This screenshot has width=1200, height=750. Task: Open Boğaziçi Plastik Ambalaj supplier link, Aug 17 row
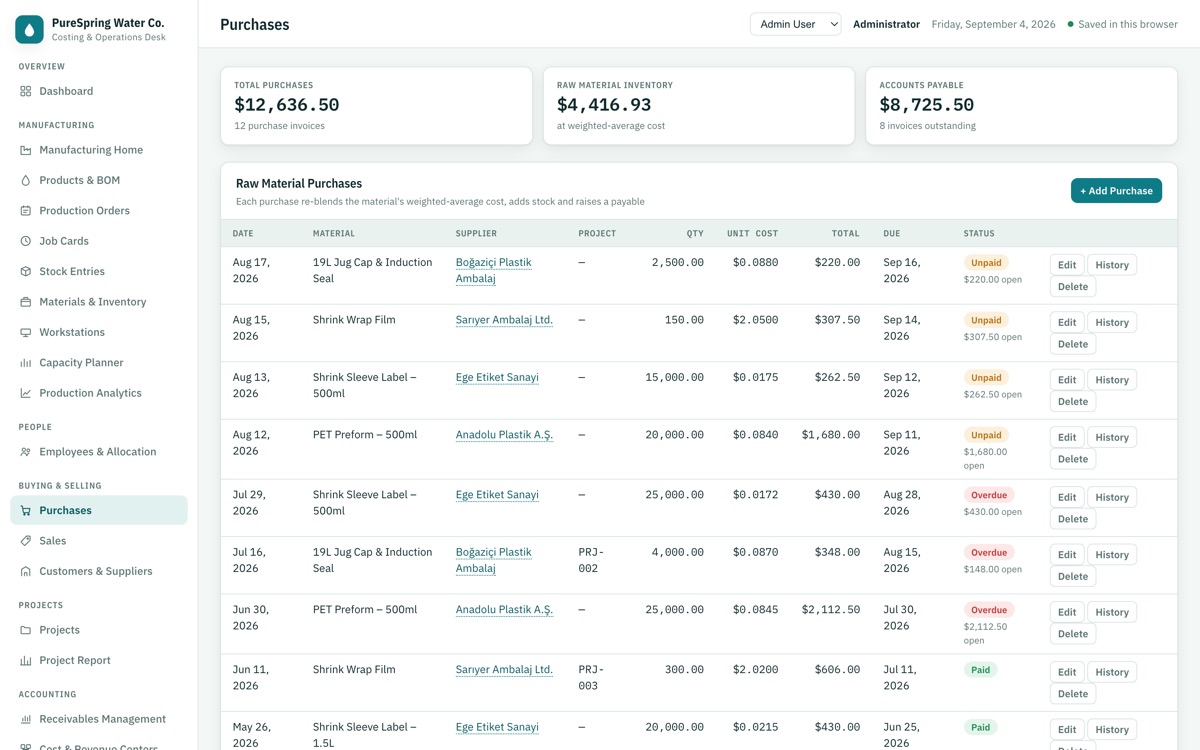coord(494,270)
